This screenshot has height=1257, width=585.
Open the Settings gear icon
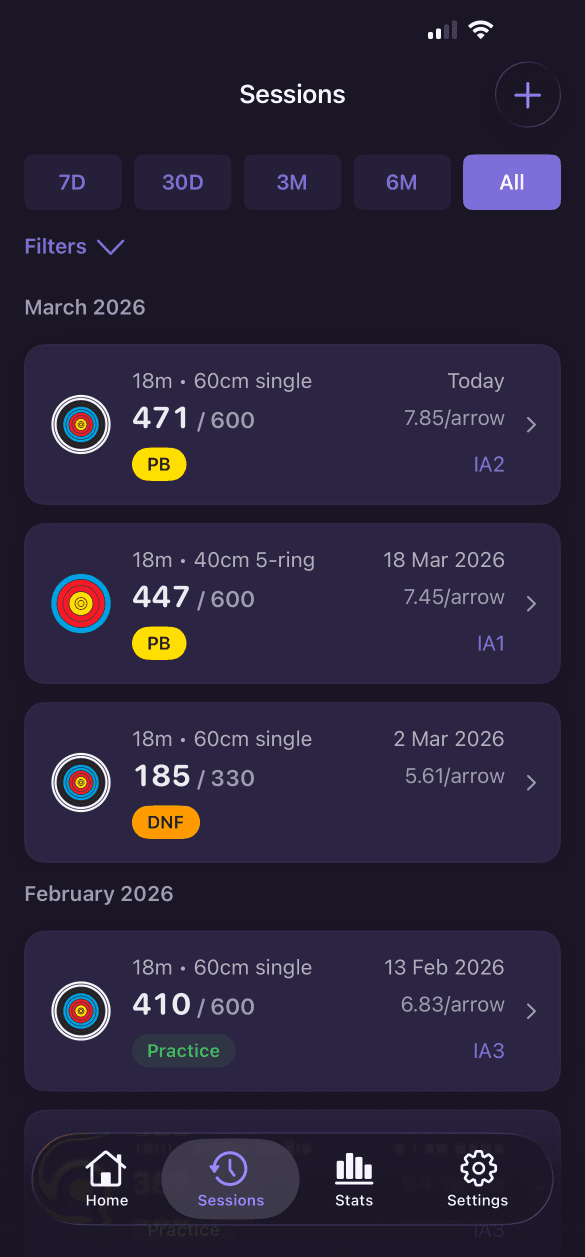[477, 1167]
